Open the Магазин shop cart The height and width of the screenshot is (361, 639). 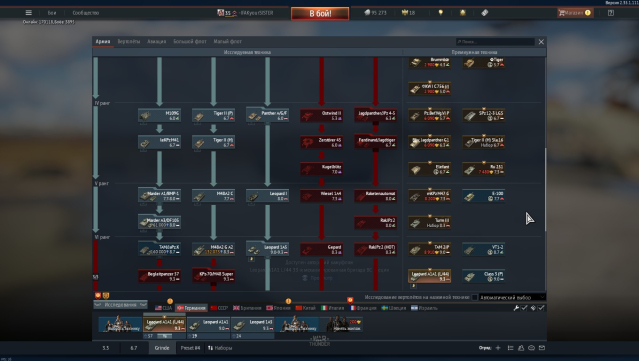575,13
